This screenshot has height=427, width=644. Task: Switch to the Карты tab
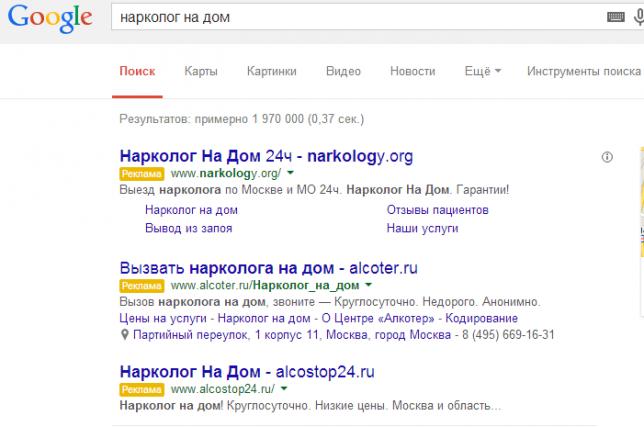pos(201,71)
